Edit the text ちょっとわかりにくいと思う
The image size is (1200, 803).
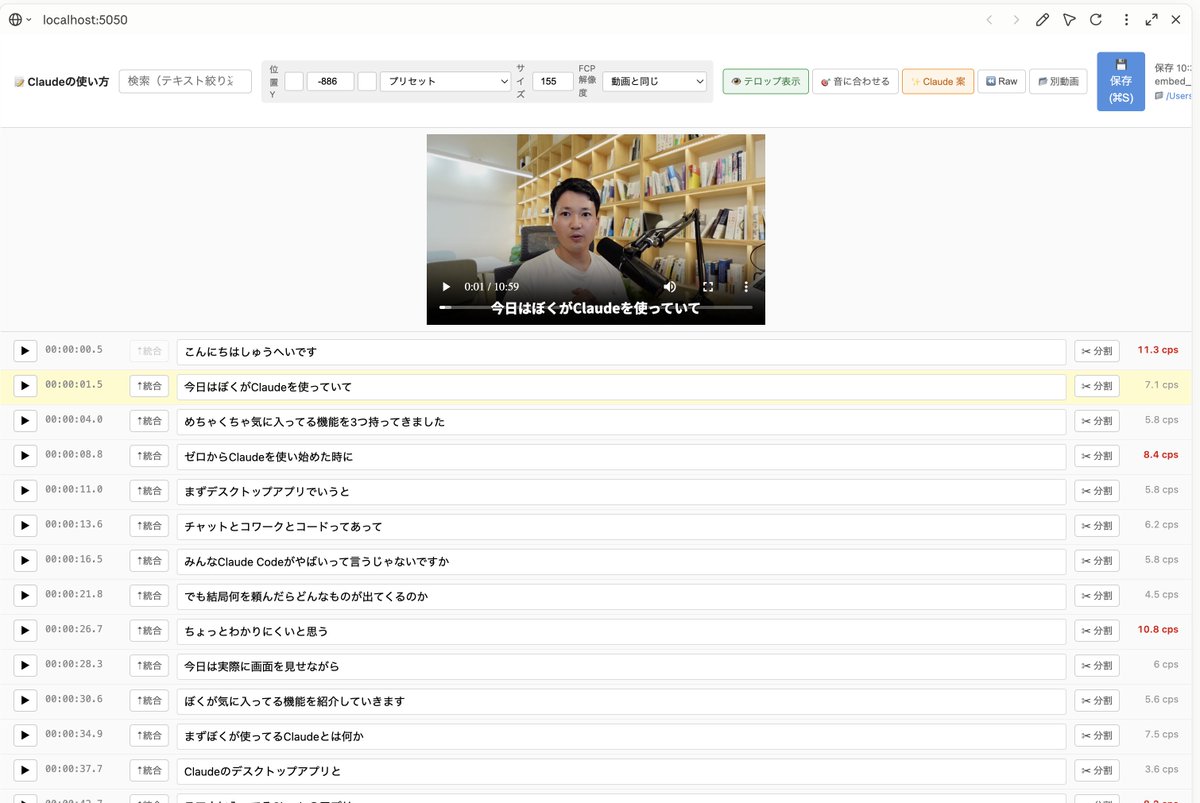(x=621, y=631)
